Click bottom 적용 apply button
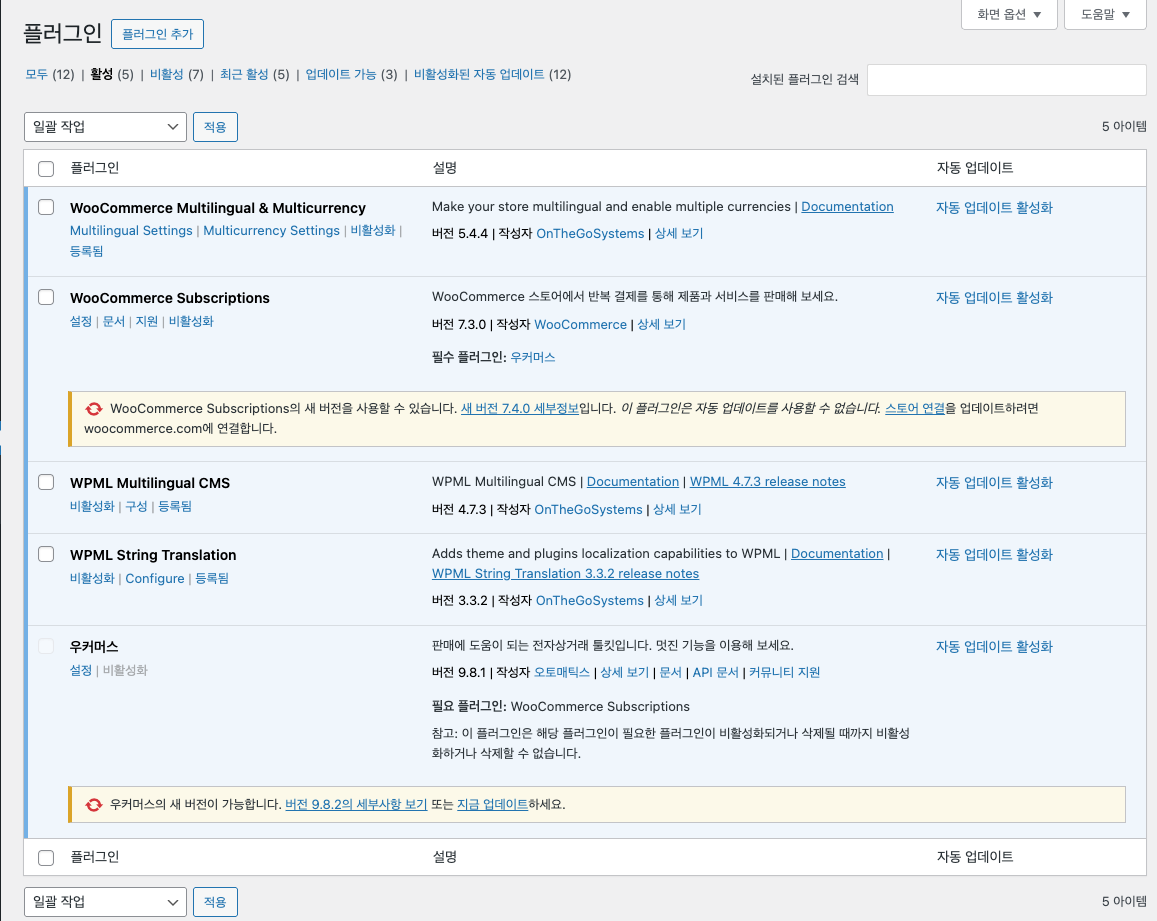The height and width of the screenshot is (921, 1157). click(215, 902)
